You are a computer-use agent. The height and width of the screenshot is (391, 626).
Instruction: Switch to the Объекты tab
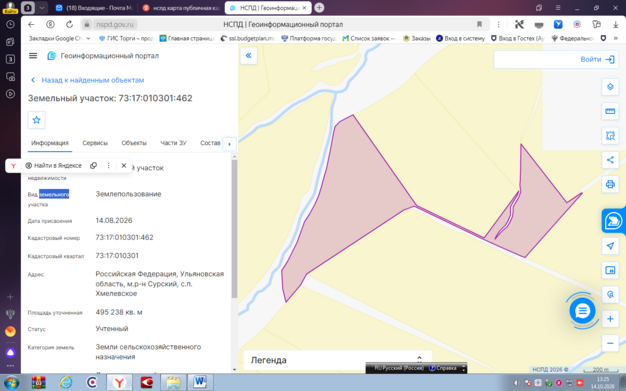point(134,143)
